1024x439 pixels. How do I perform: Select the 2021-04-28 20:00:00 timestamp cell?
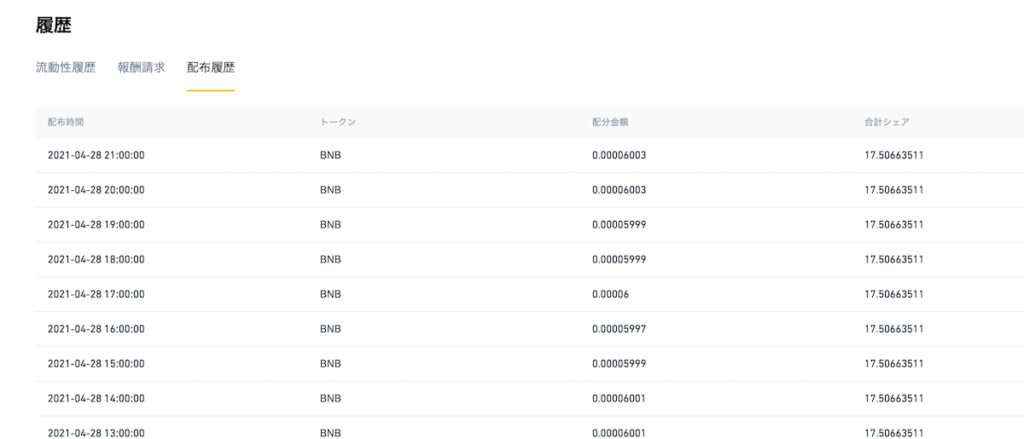(x=96, y=190)
